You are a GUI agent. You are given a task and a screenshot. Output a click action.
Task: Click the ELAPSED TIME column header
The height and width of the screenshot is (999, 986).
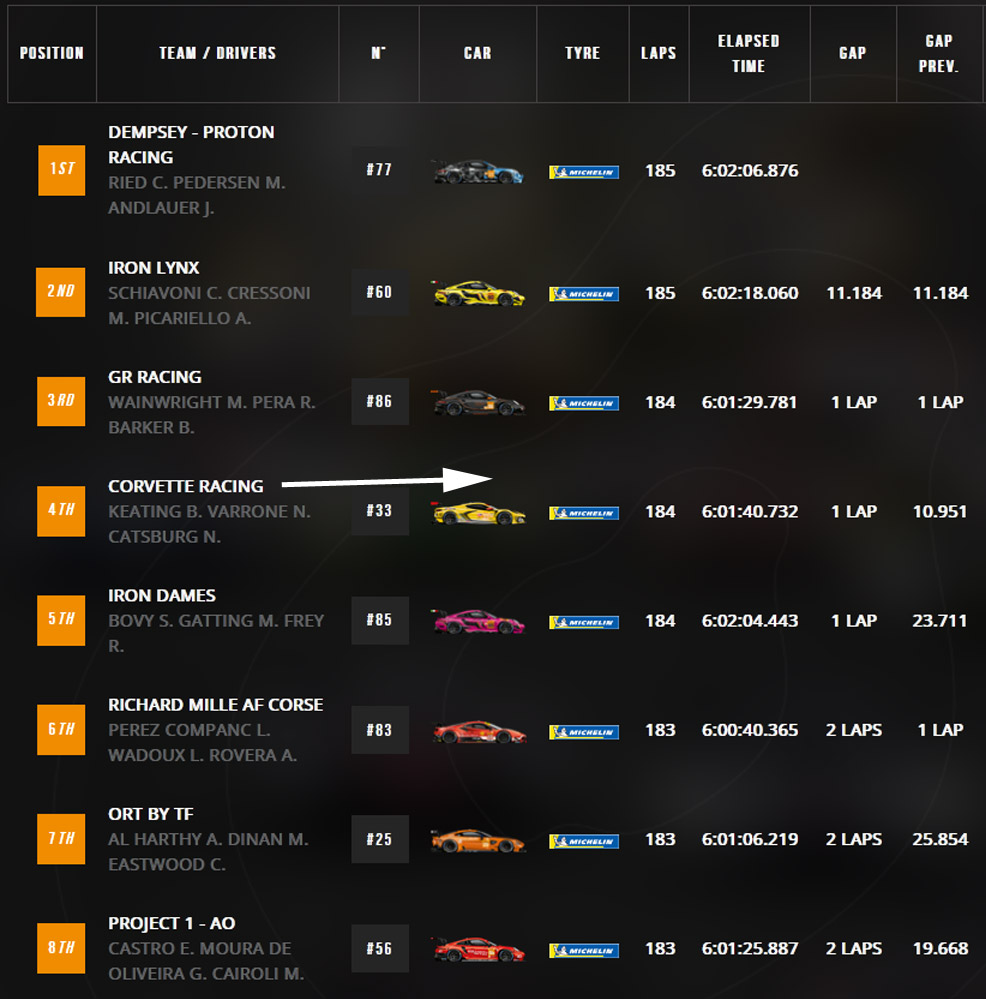click(748, 53)
